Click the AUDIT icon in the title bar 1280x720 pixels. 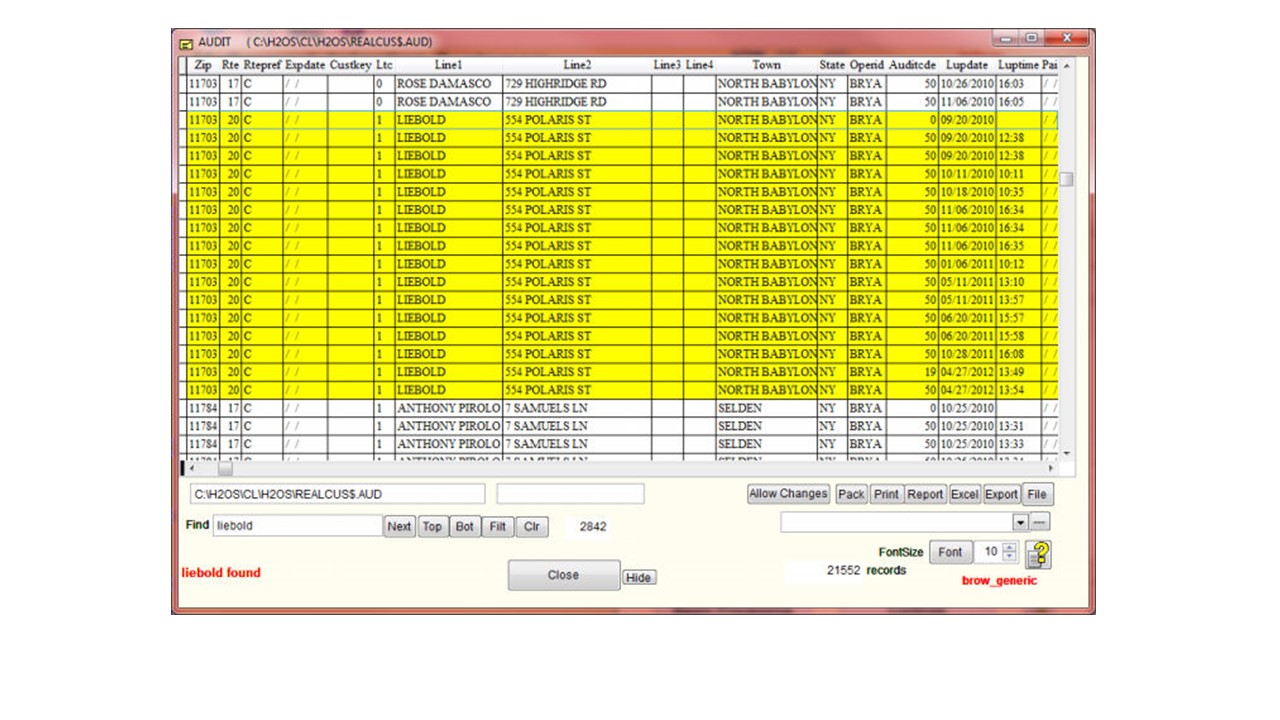coord(186,41)
